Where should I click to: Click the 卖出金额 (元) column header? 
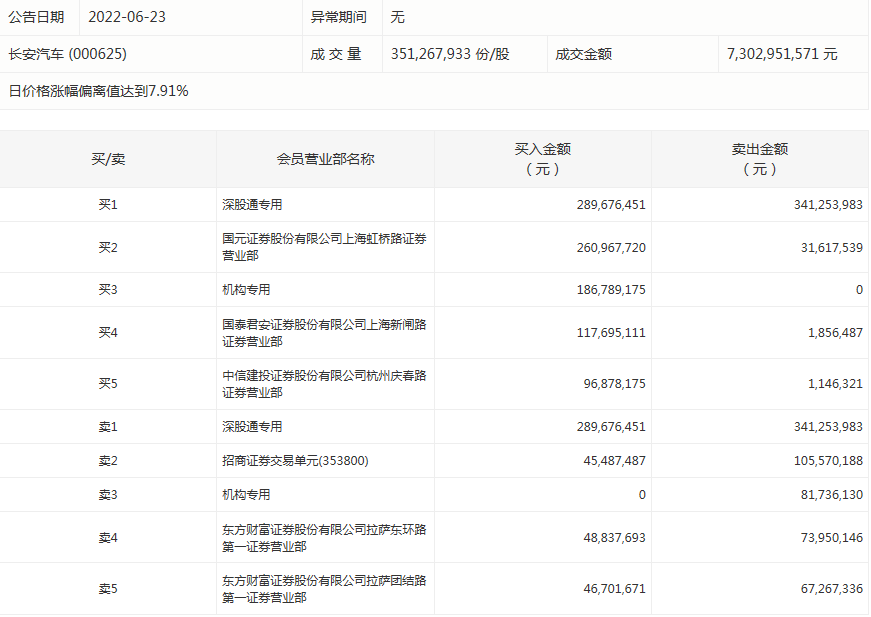759,159
